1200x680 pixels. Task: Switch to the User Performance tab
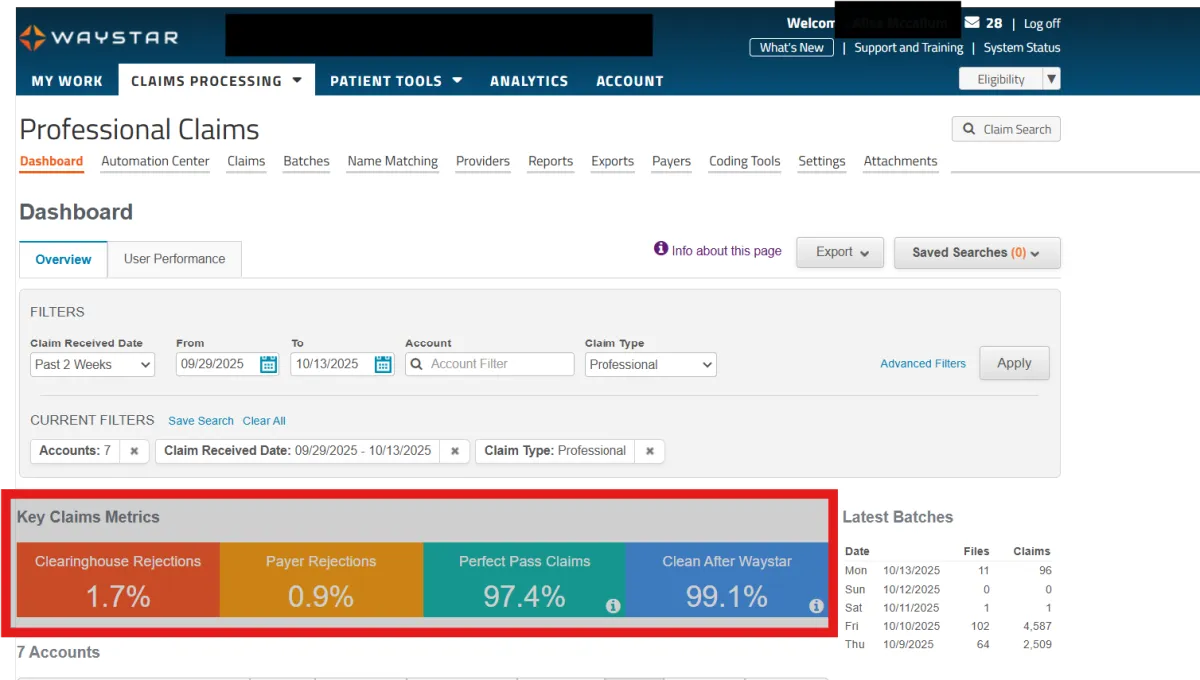tap(174, 259)
